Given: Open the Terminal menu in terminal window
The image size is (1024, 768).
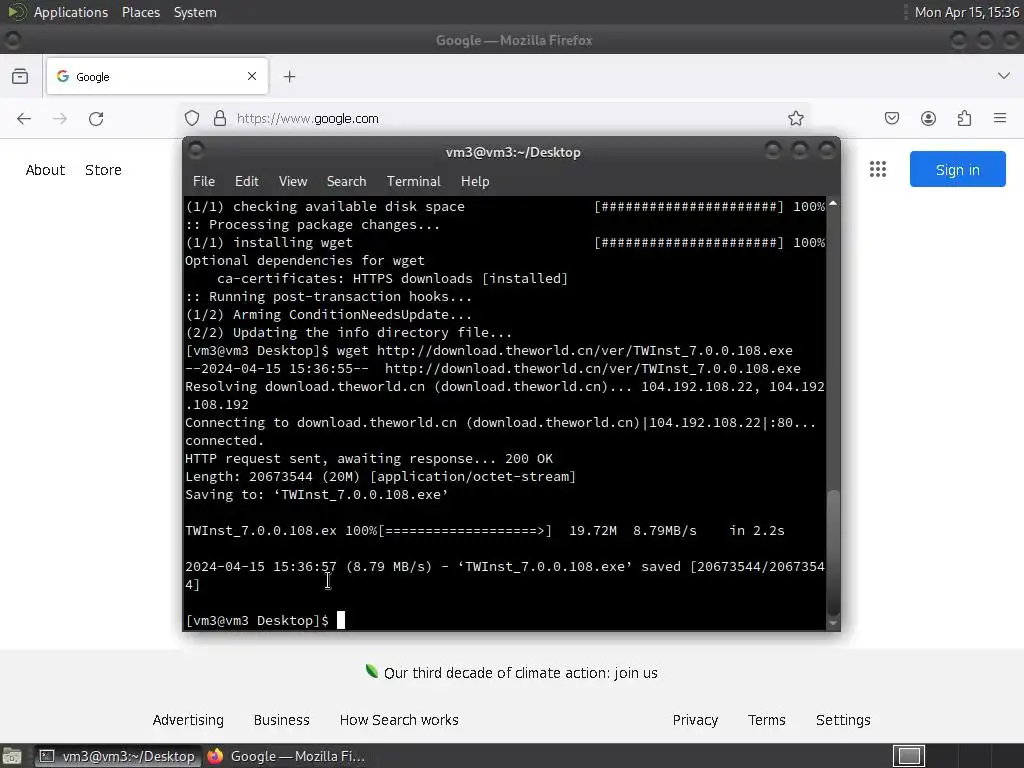Looking at the screenshot, I should (x=413, y=181).
